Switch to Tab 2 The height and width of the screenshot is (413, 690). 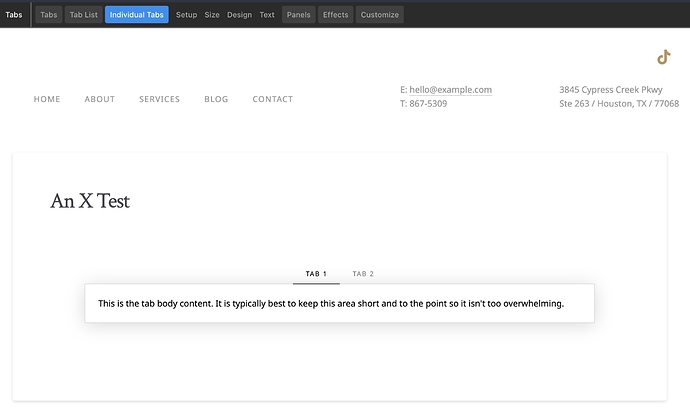pyautogui.click(x=363, y=274)
